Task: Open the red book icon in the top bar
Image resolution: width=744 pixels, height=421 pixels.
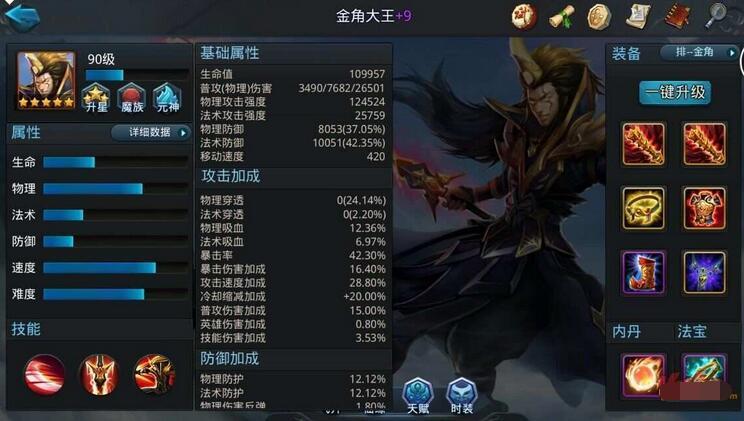Action: pyautogui.click(x=677, y=17)
